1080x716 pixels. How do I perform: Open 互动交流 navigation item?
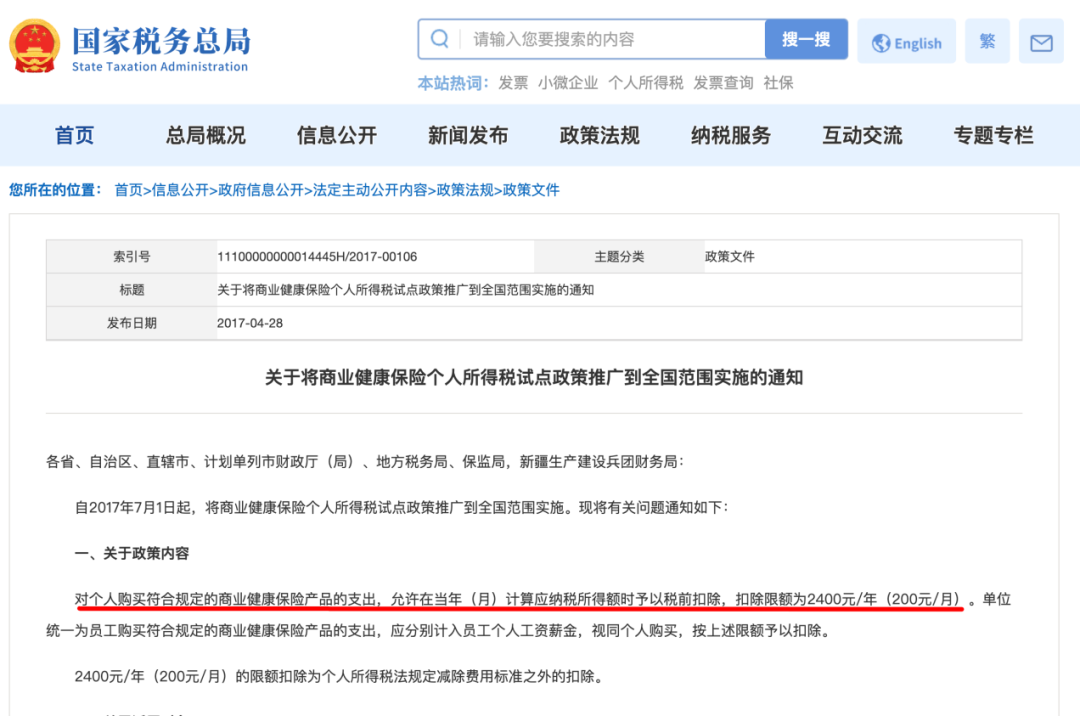click(862, 135)
